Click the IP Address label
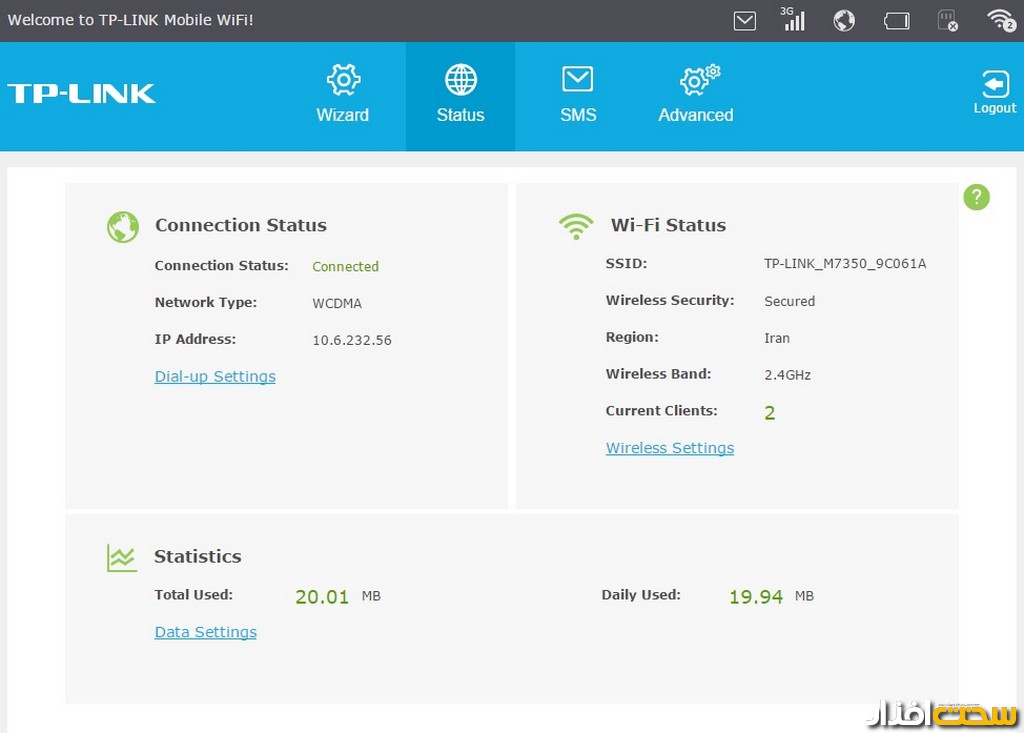 (x=195, y=339)
